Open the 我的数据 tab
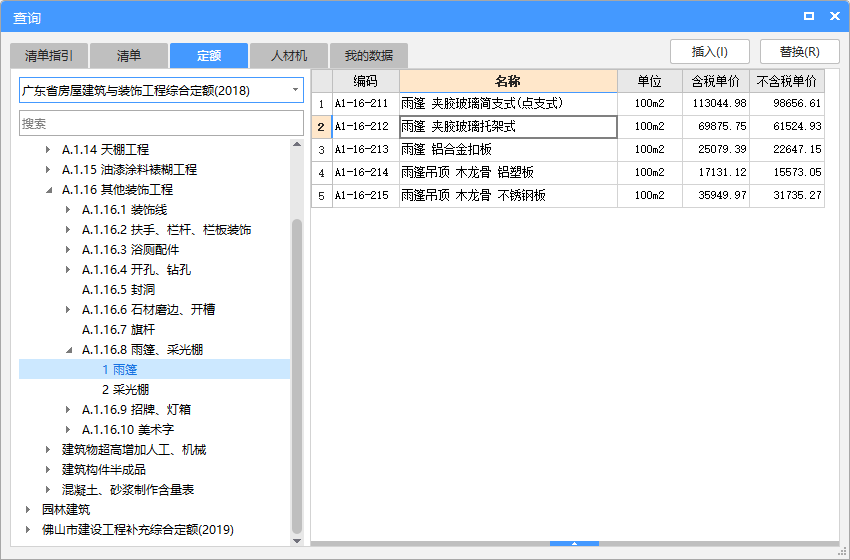 click(x=369, y=55)
